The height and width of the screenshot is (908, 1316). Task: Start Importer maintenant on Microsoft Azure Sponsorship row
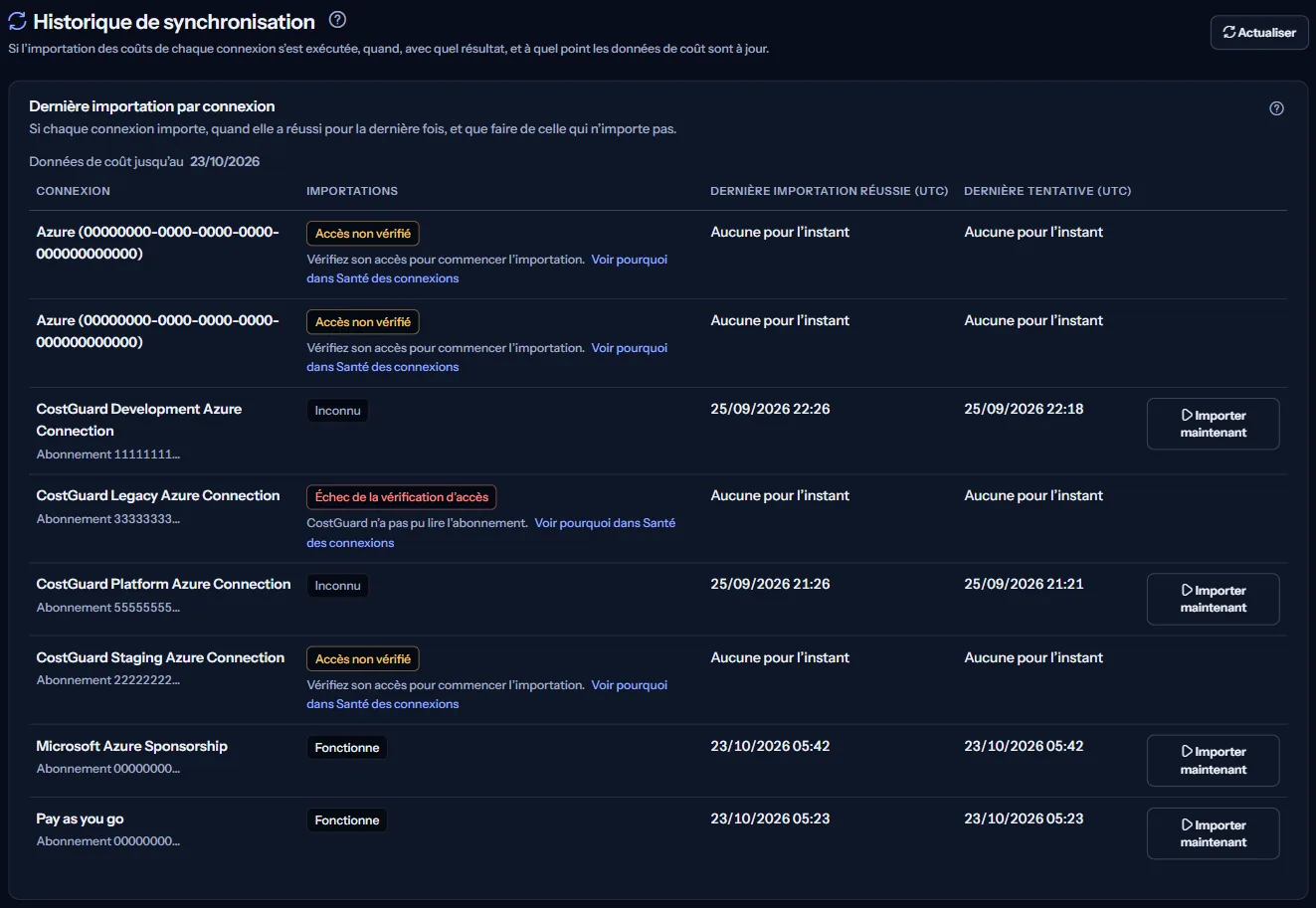coord(1213,760)
